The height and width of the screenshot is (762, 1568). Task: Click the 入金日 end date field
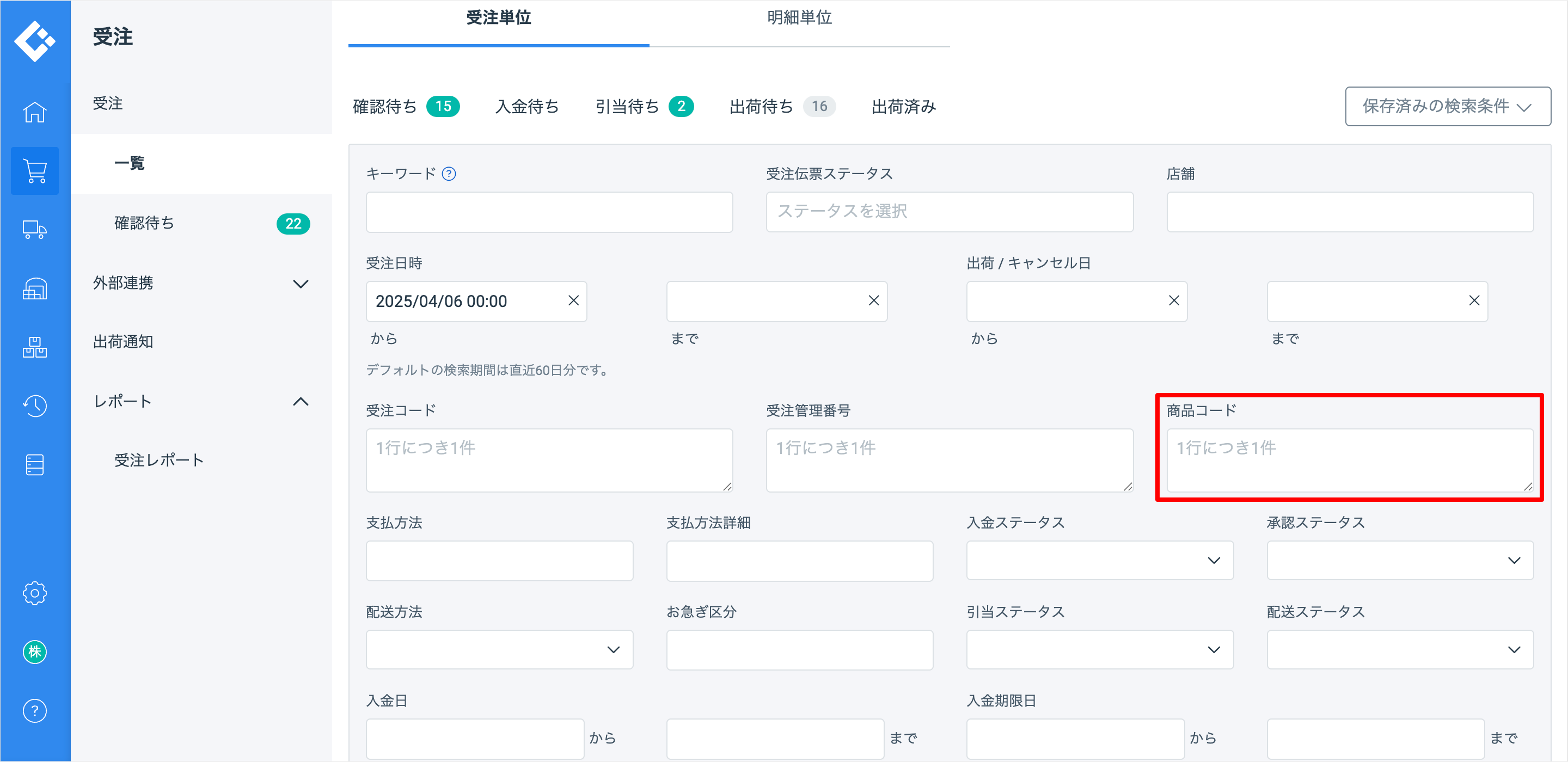point(775,739)
